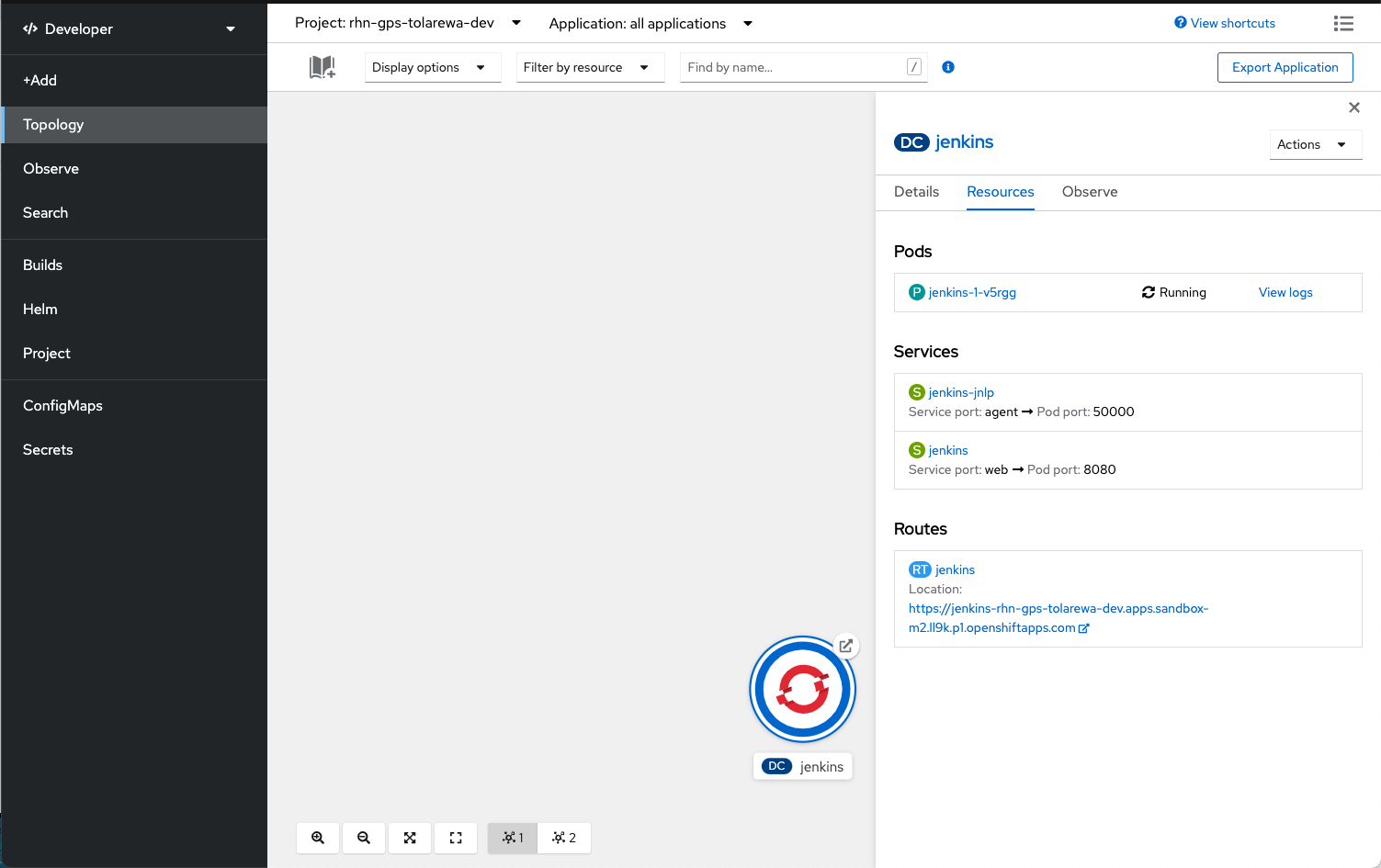The width and height of the screenshot is (1381, 868).
Task: Click the fit to screen icon
Action: 410,838
